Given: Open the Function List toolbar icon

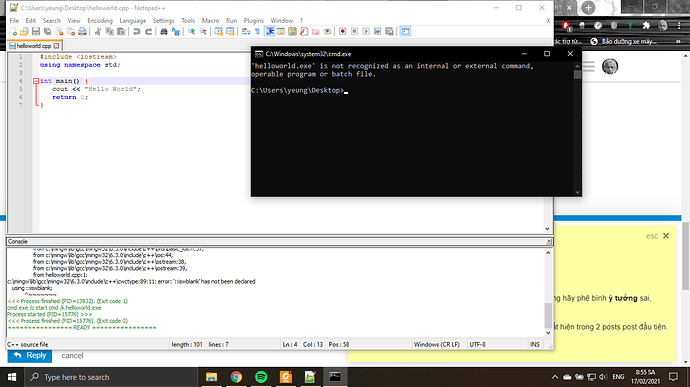Looking at the screenshot, I should point(304,32).
